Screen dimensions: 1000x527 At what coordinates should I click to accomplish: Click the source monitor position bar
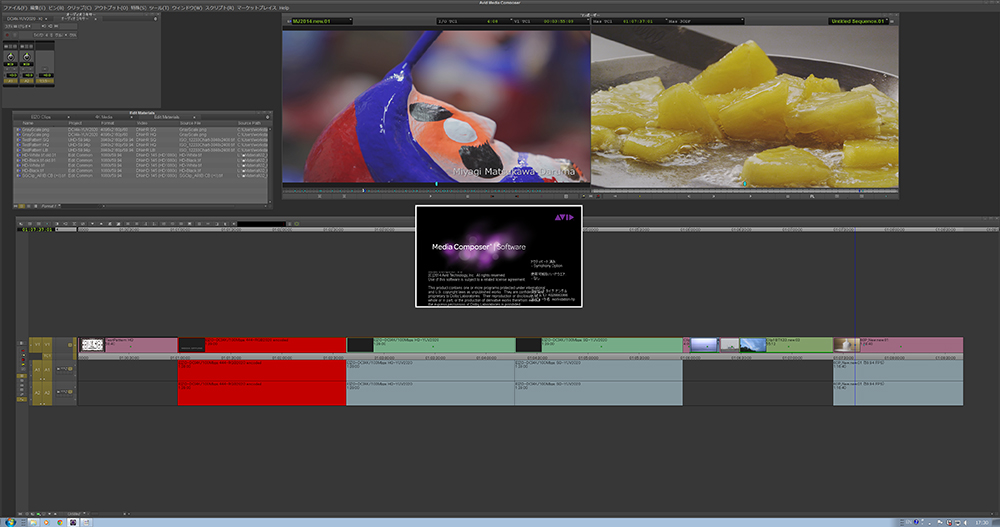coord(436,190)
